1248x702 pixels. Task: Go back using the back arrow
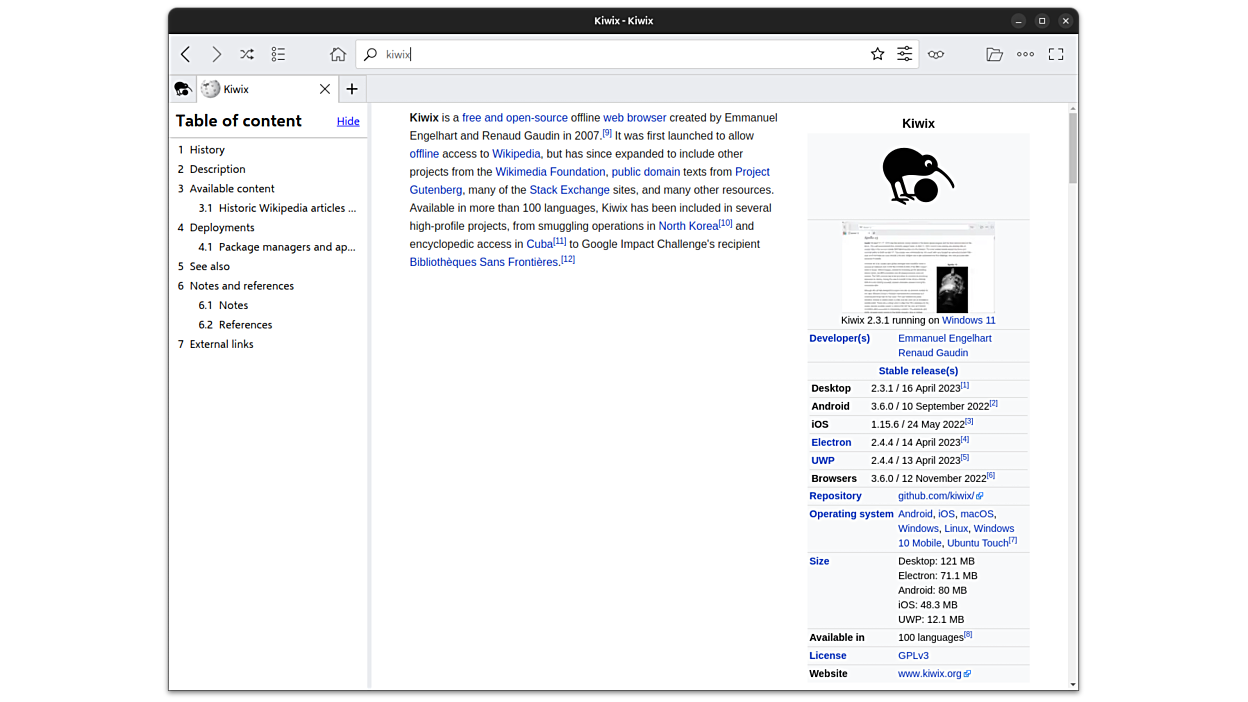point(186,54)
